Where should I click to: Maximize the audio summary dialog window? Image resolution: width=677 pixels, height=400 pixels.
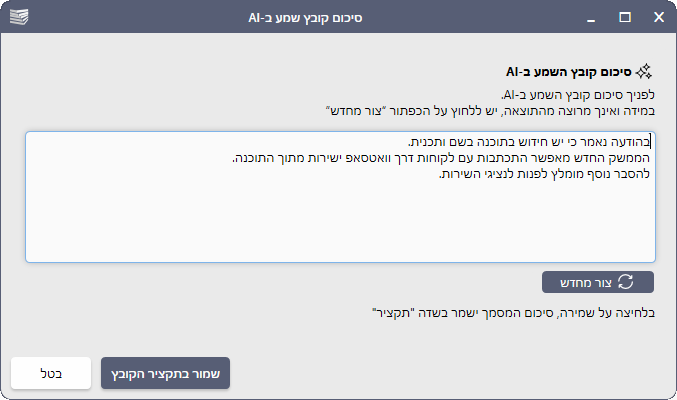coord(625,17)
